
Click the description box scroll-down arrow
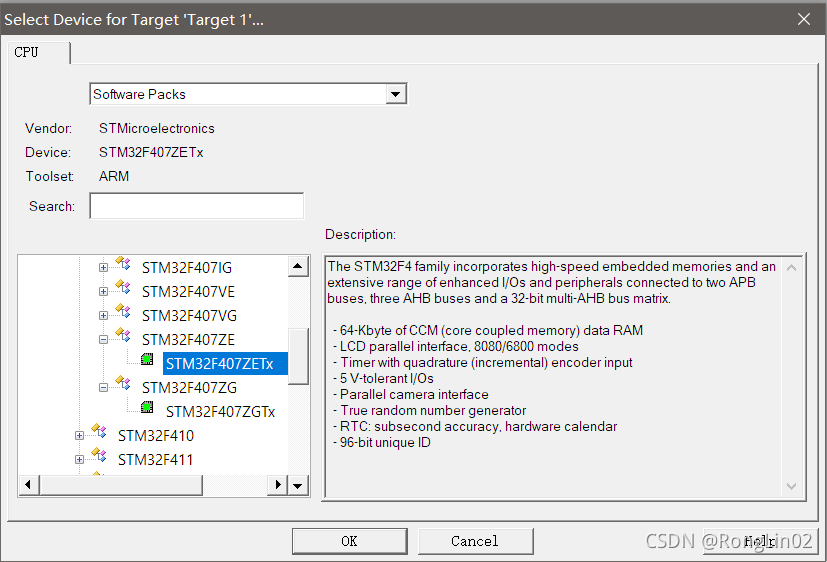click(791, 486)
